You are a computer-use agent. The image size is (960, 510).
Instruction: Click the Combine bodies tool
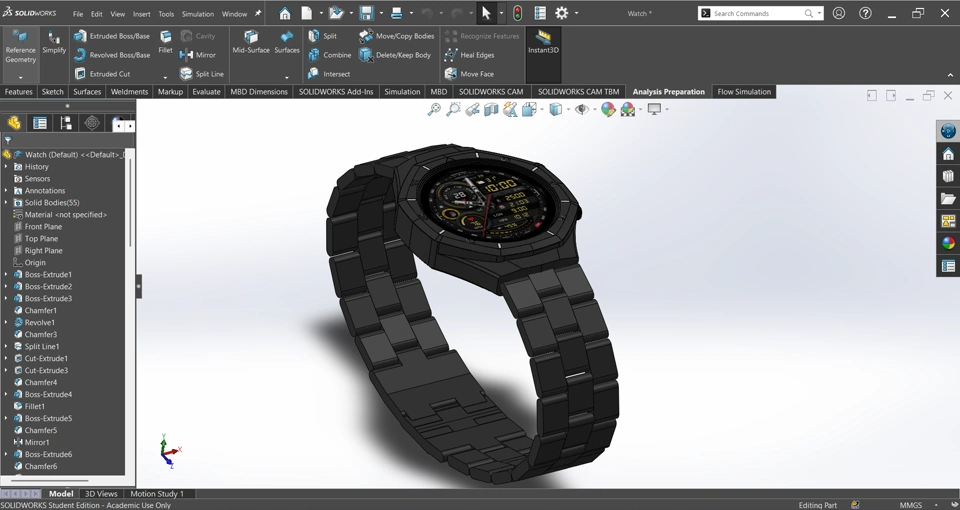coord(329,55)
